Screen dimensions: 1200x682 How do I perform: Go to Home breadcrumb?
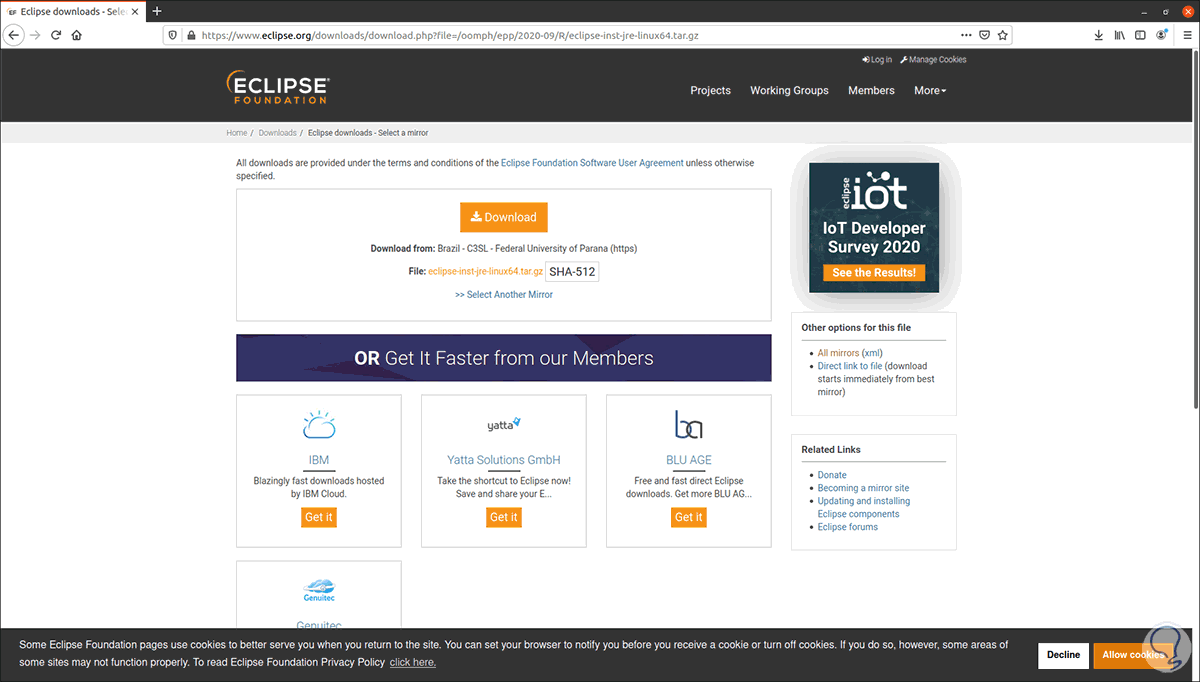(236, 133)
